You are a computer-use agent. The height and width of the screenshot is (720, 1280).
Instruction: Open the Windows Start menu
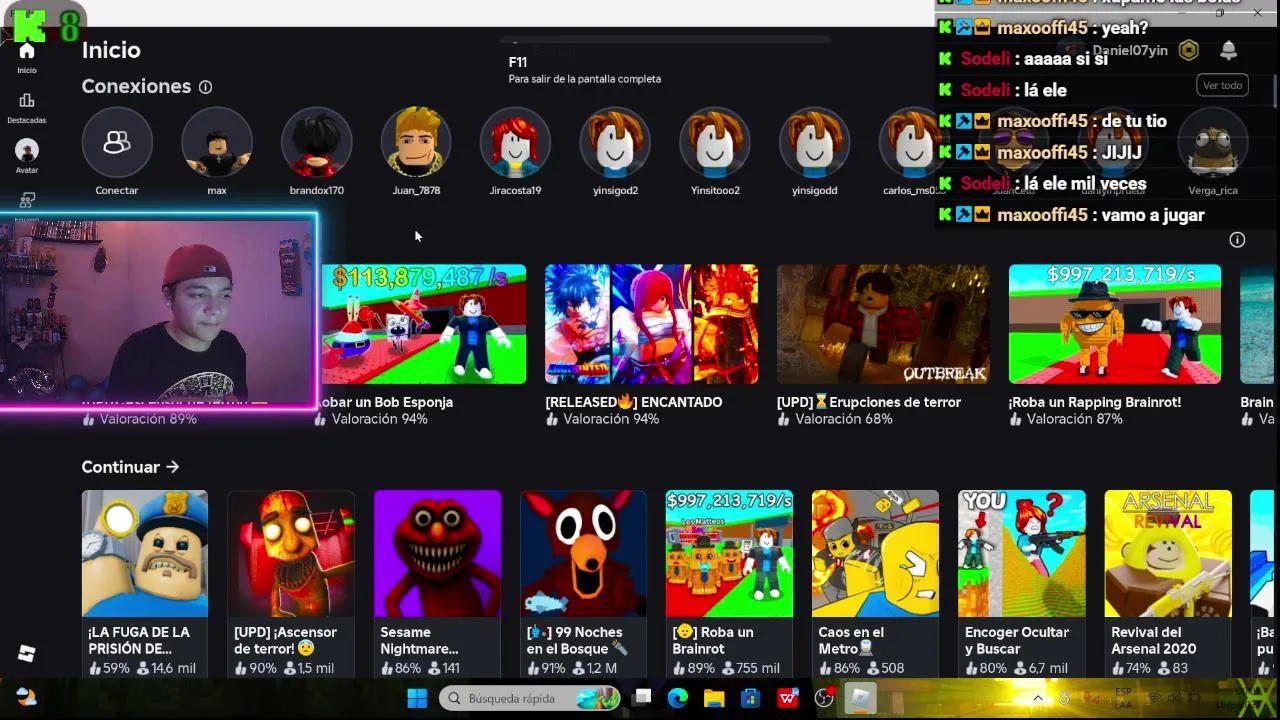[417, 698]
